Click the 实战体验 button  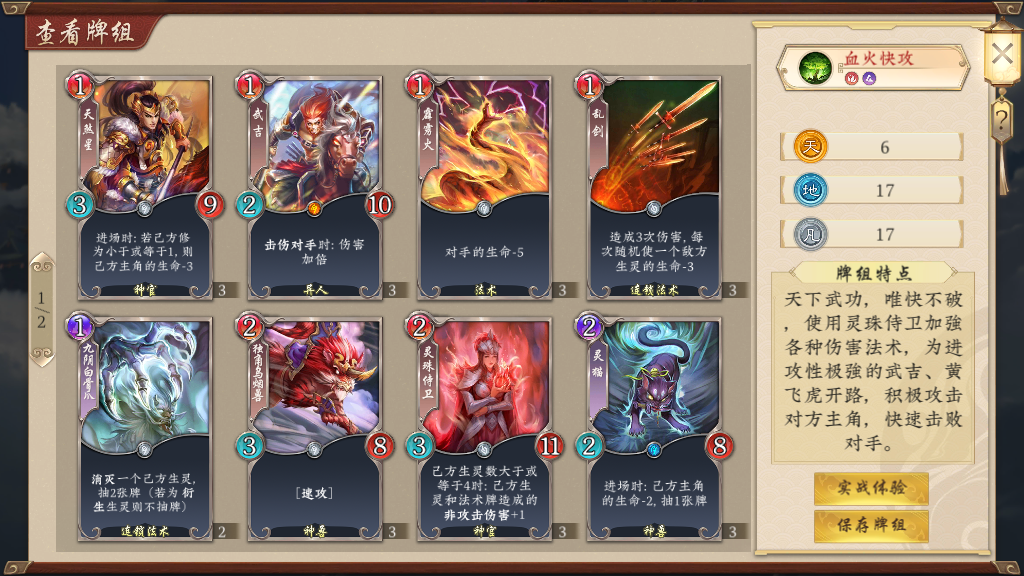tap(871, 488)
